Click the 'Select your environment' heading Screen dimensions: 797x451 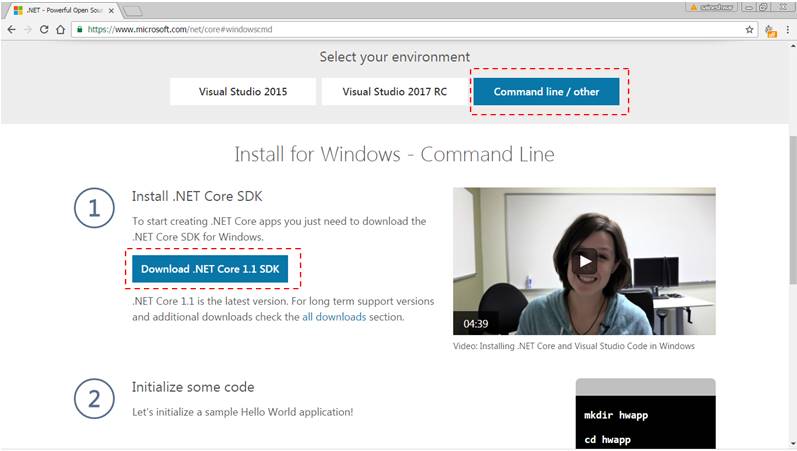[394, 57]
